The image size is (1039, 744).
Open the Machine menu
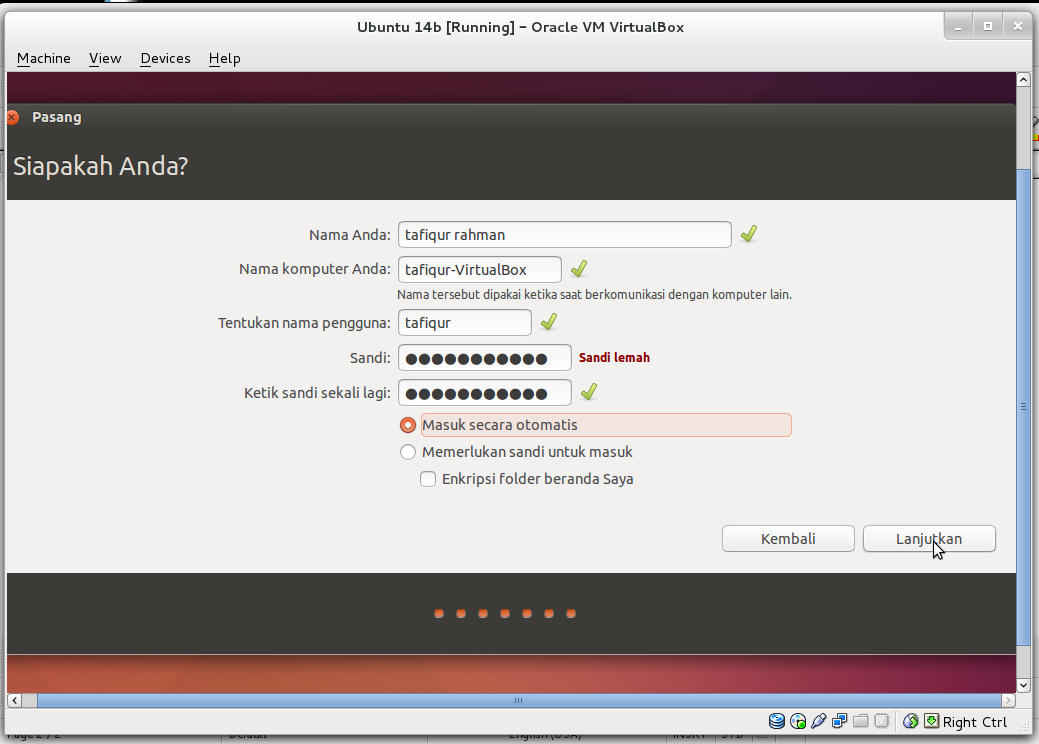coord(43,58)
